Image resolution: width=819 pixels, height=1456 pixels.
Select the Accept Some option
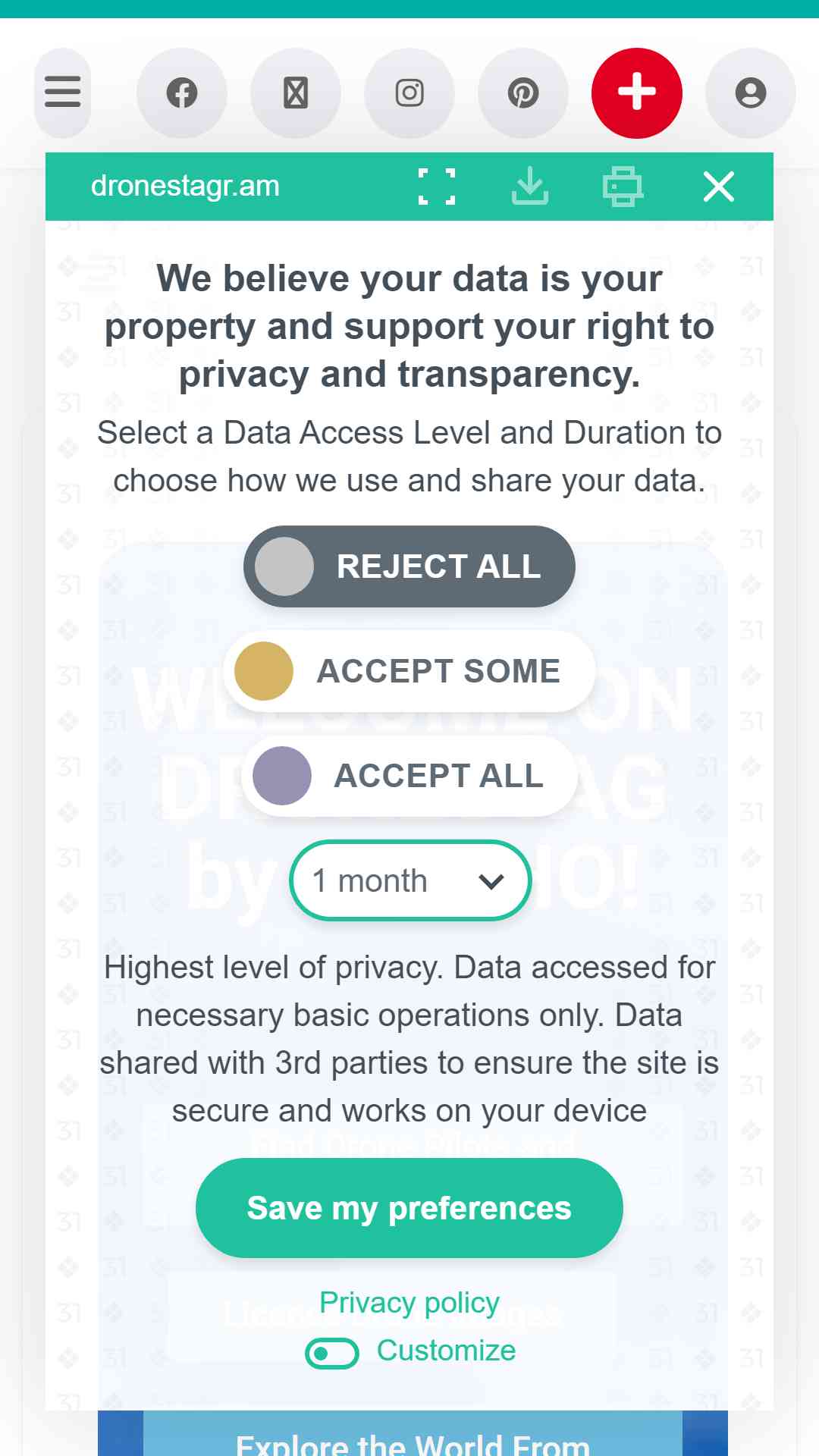(409, 671)
